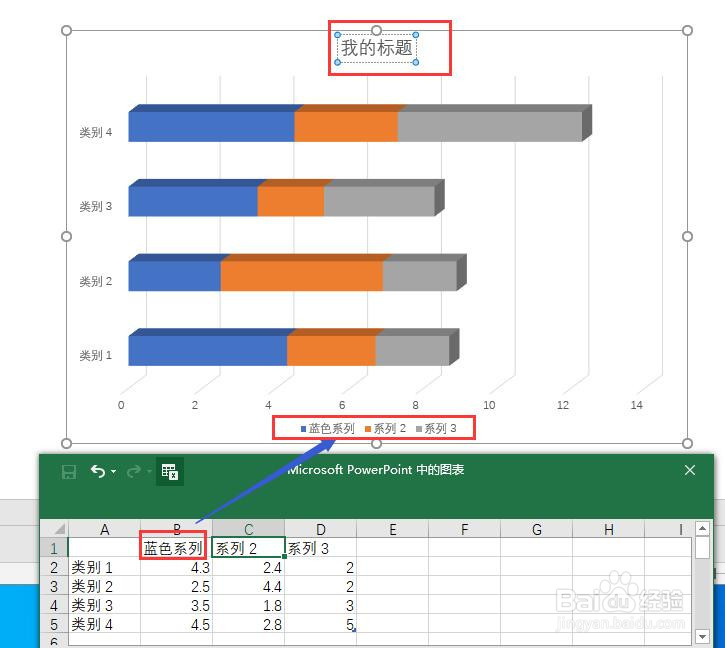Close the chart data window
The image size is (725, 648).
coord(690,470)
